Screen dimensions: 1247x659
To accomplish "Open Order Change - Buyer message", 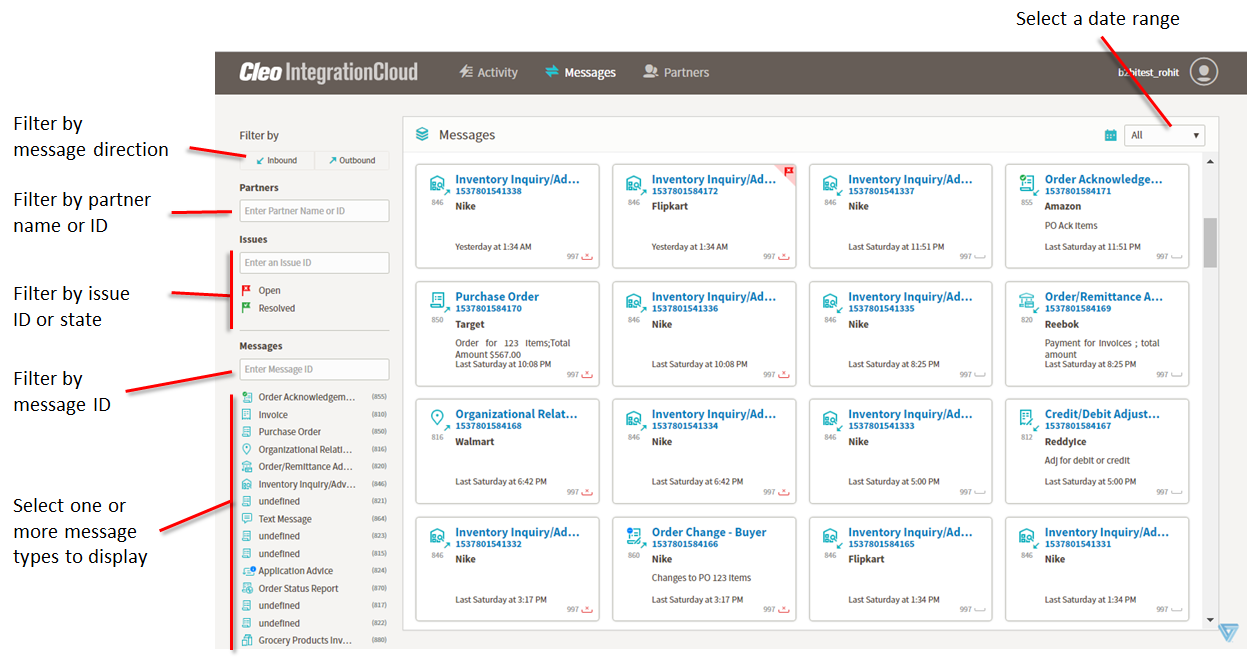I will pos(709,532).
